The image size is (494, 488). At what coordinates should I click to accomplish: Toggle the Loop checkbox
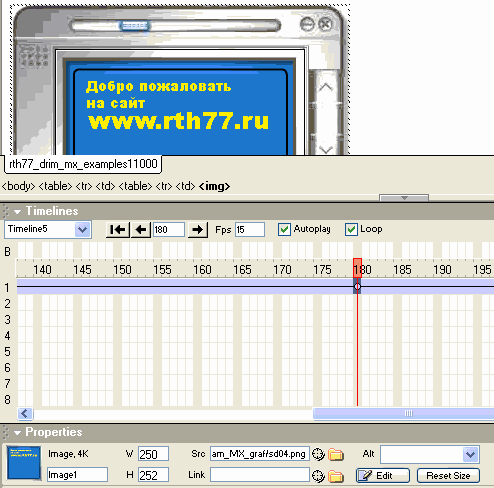351,229
